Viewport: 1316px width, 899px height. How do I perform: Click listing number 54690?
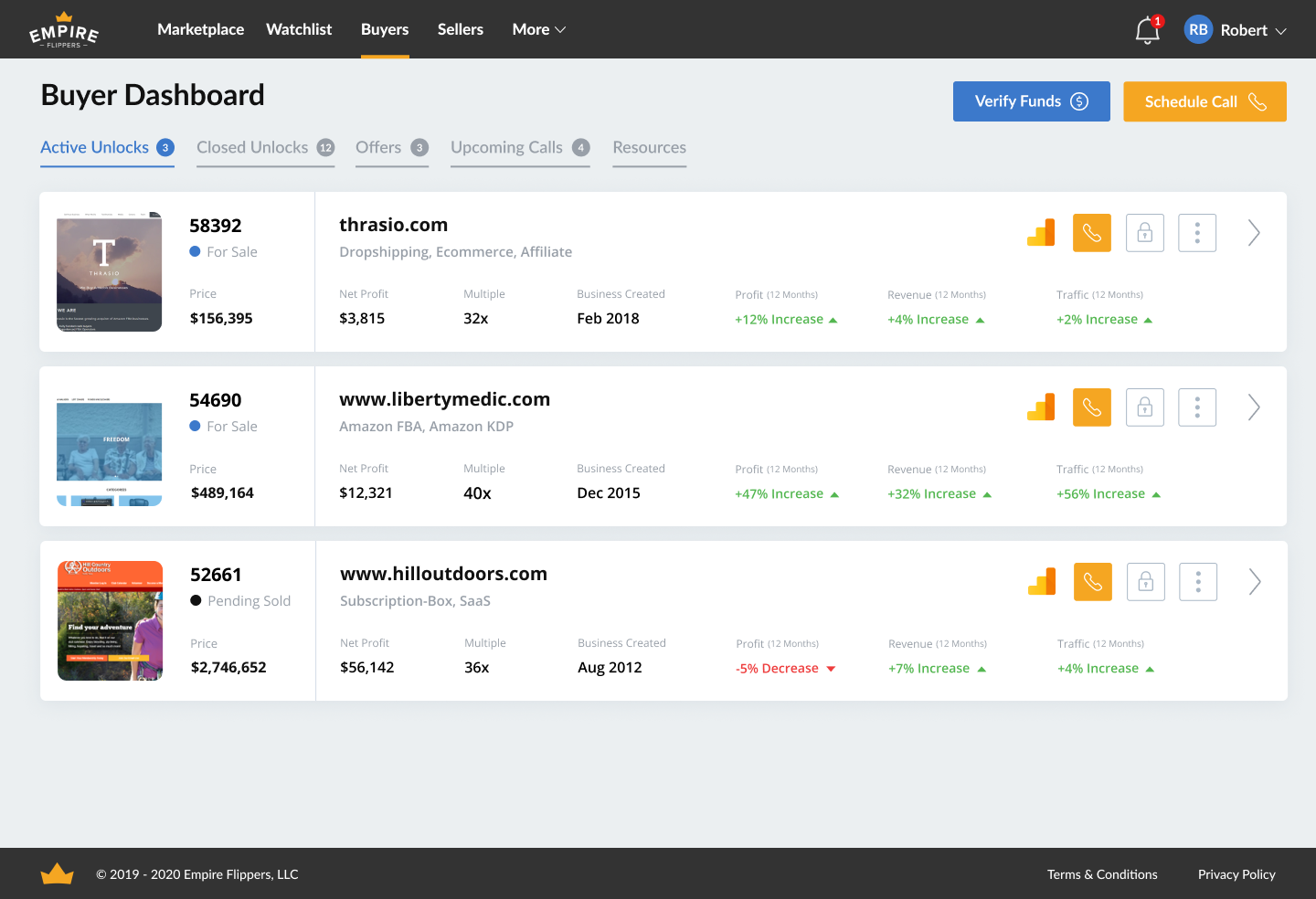(216, 400)
